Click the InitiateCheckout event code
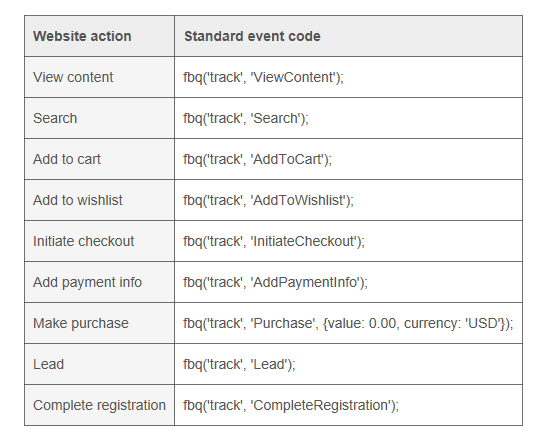 point(274,241)
